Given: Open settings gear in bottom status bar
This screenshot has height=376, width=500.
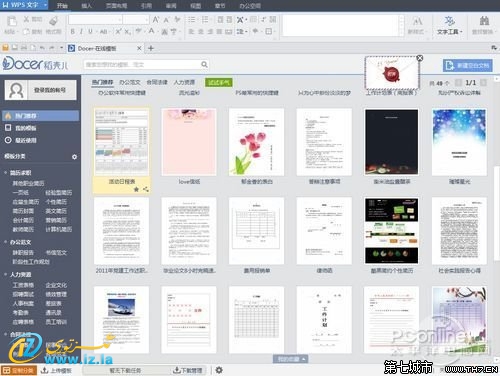Looking at the screenshot, I should pyautogui.click(x=219, y=370).
